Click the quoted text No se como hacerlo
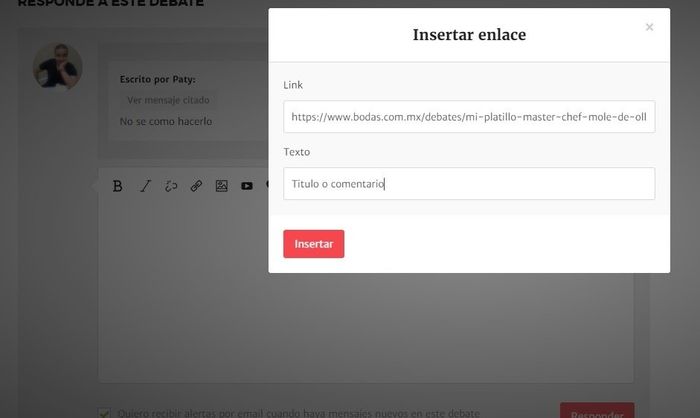The image size is (700, 418). [x=166, y=122]
